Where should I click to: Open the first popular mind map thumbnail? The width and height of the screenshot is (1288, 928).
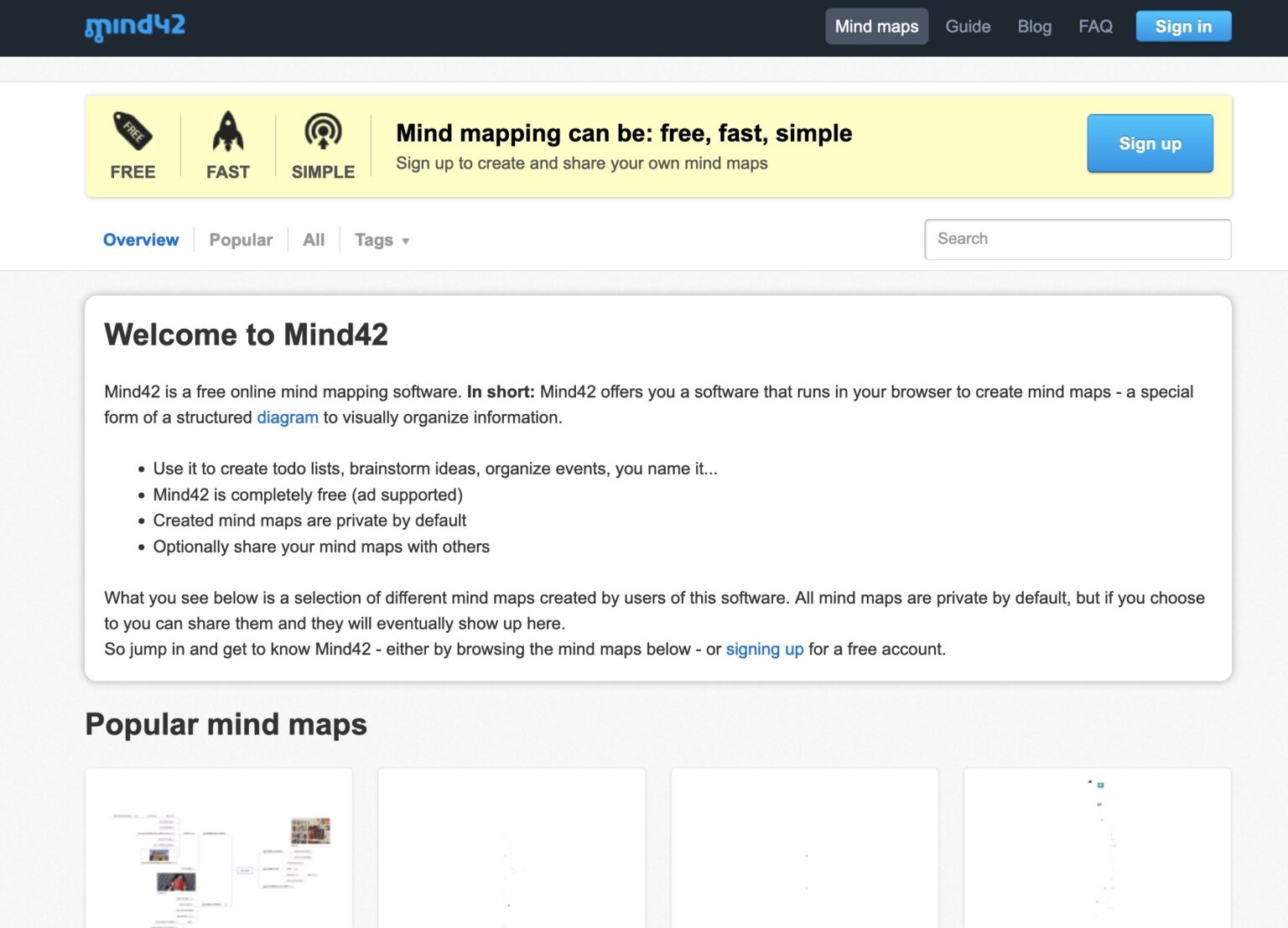point(219,848)
